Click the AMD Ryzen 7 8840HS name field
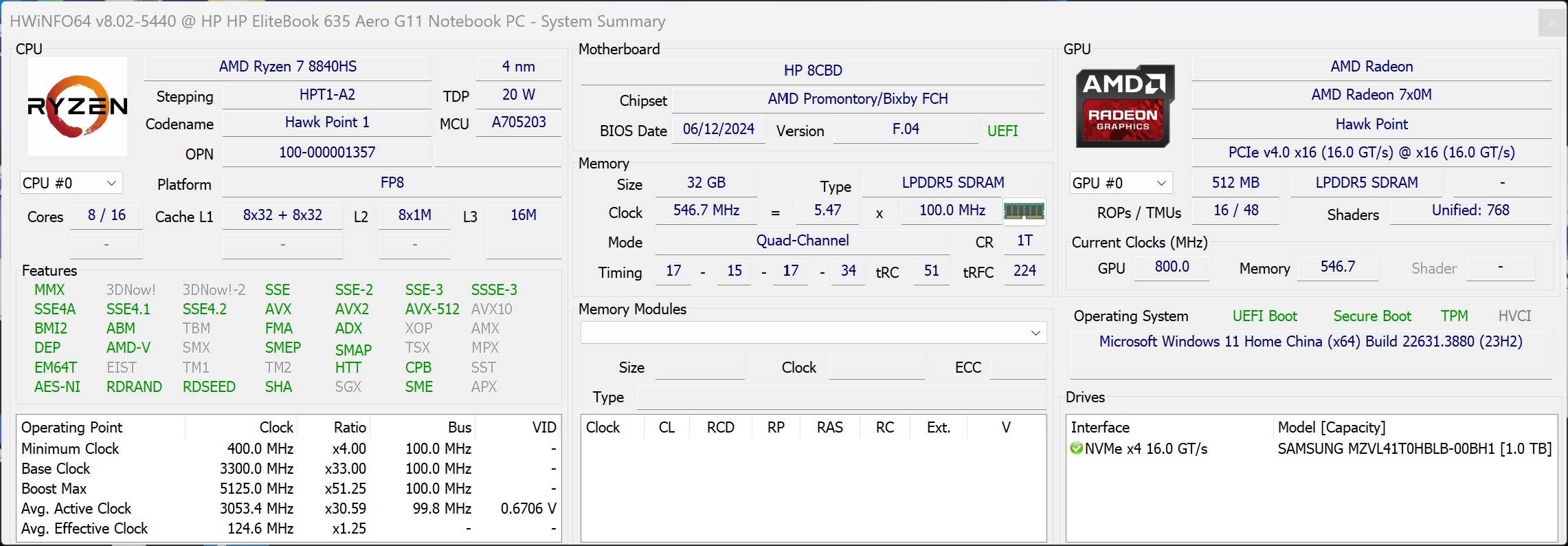The height and width of the screenshot is (546, 1568). pyautogui.click(x=287, y=67)
